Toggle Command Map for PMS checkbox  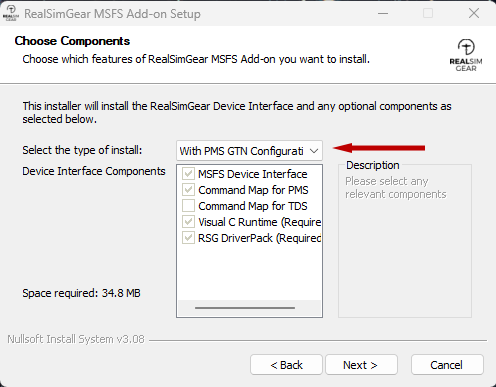point(188,190)
